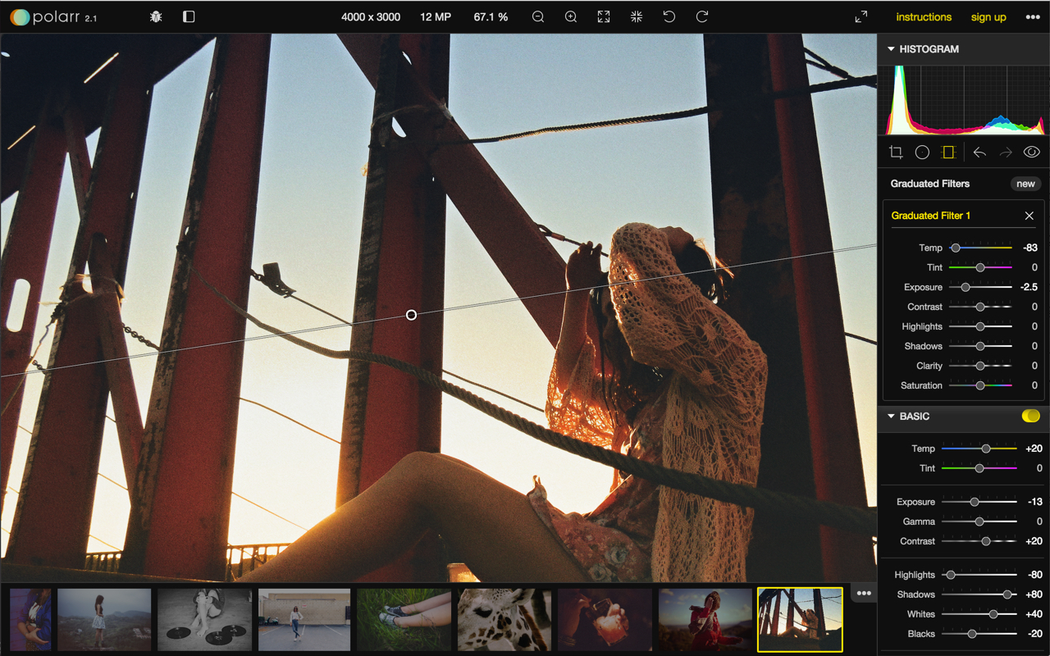Open the instructions link
Screen dimensions: 1050x656
(x=923, y=17)
